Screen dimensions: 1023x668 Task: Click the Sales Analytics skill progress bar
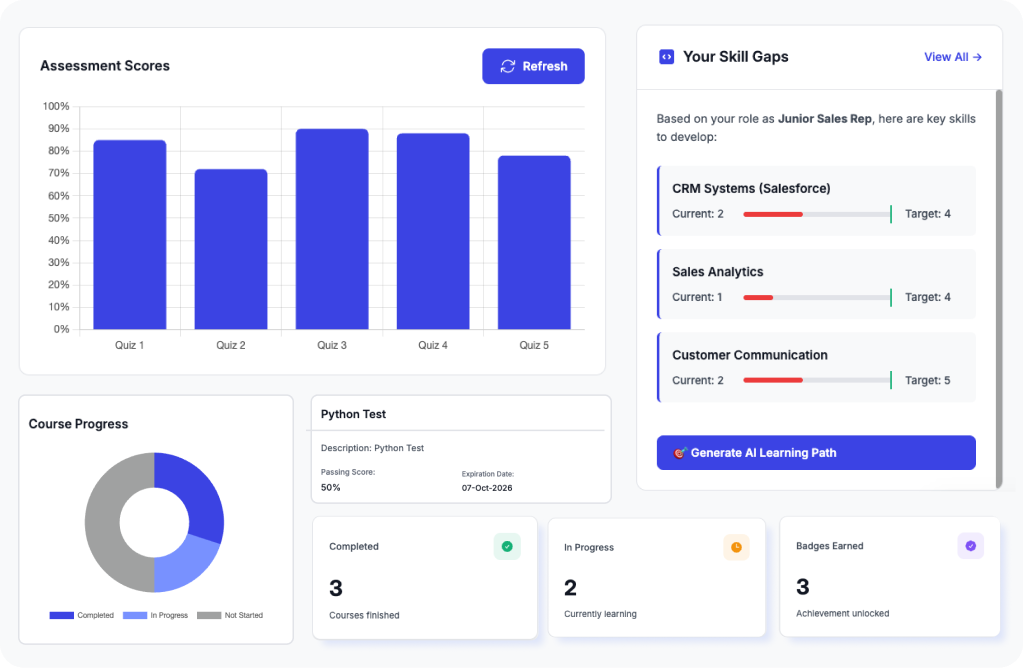click(x=816, y=297)
